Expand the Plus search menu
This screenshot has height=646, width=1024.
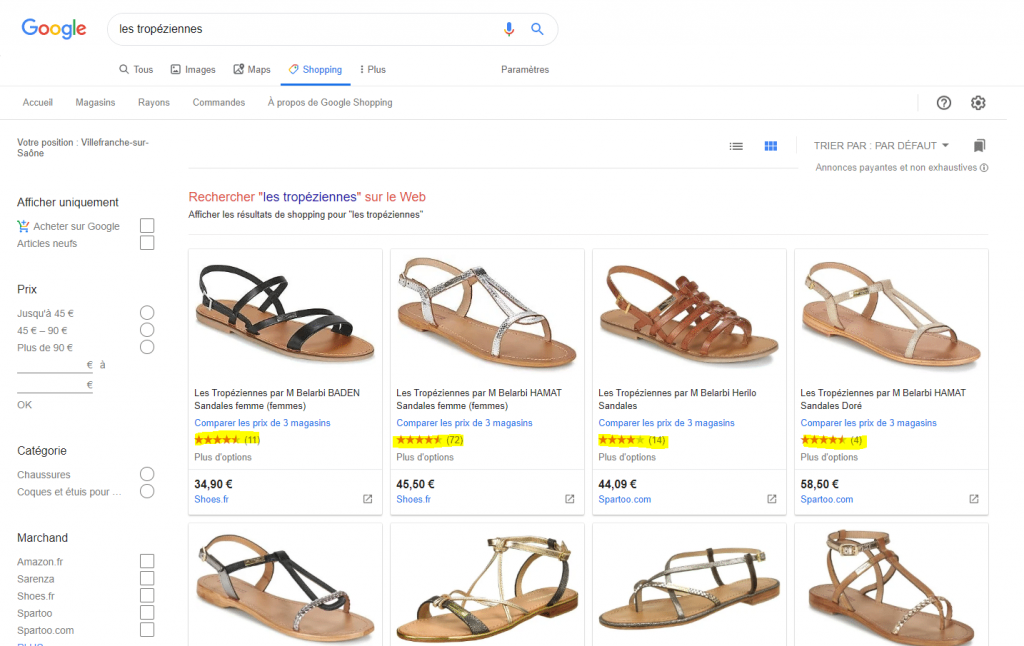pyautogui.click(x=372, y=69)
